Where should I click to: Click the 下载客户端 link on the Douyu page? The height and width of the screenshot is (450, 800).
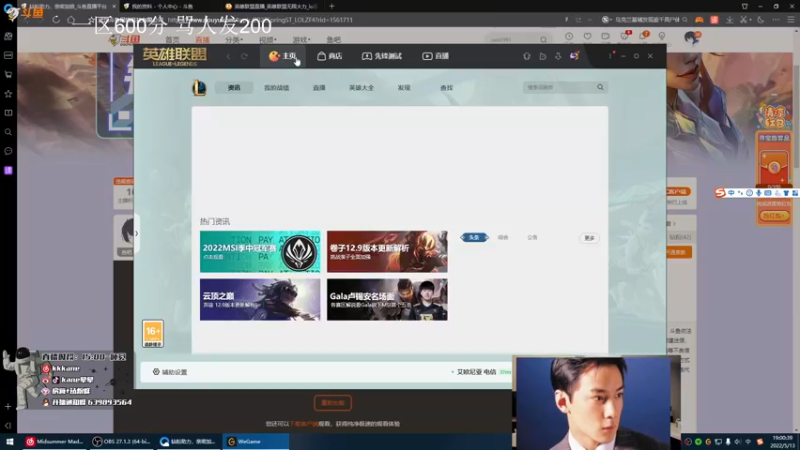coord(304,424)
